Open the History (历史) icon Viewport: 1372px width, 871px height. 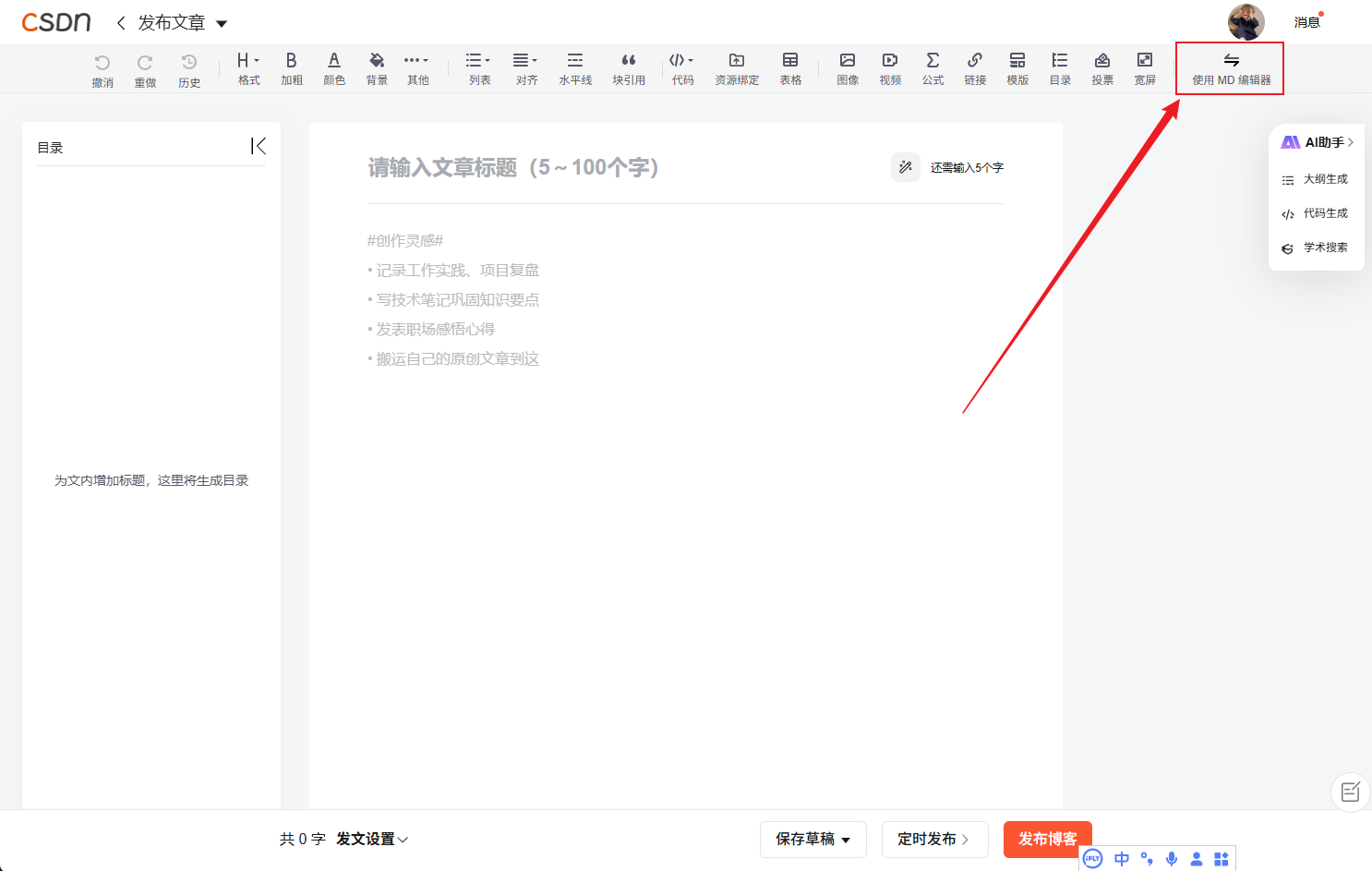tap(189, 69)
